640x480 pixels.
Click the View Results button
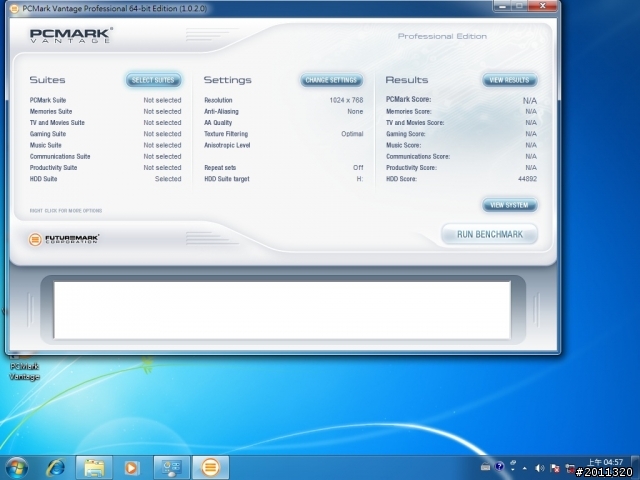(509, 80)
